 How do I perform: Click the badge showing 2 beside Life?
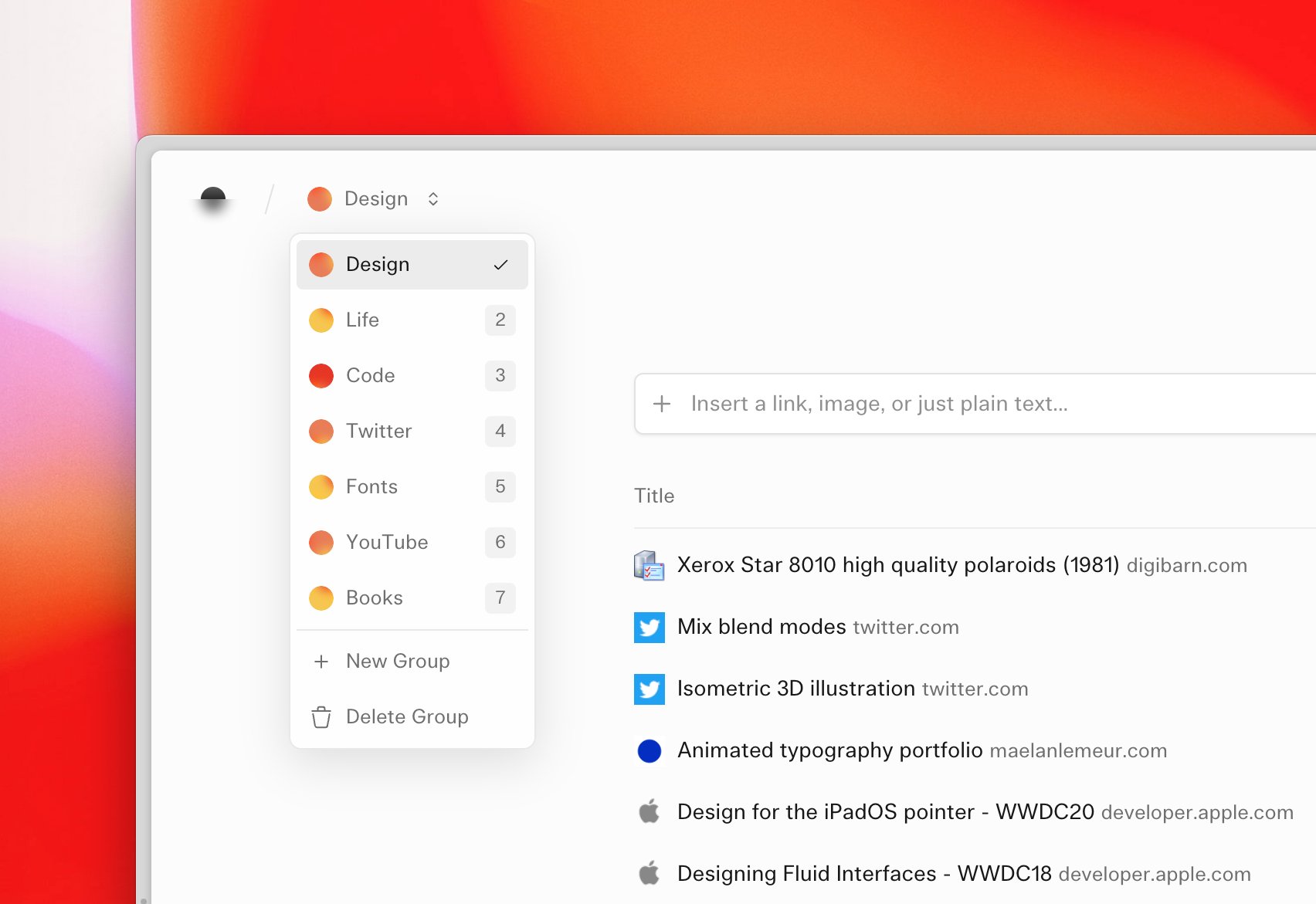[x=500, y=320]
